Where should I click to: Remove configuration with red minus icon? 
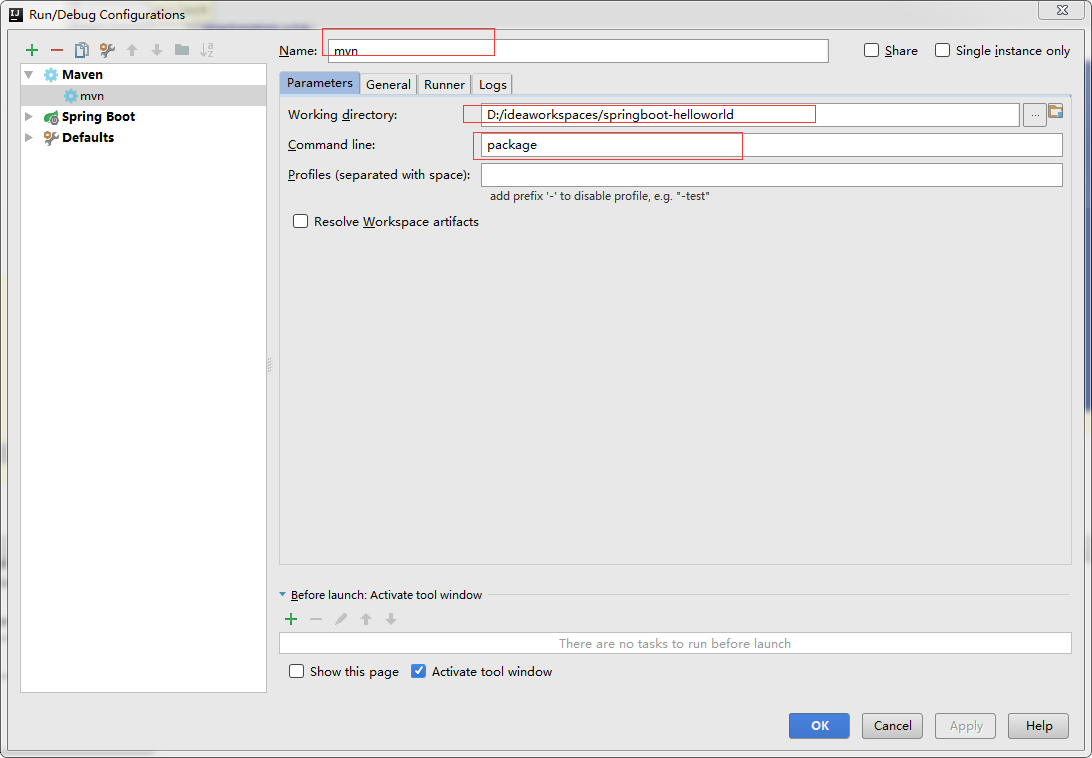point(57,50)
